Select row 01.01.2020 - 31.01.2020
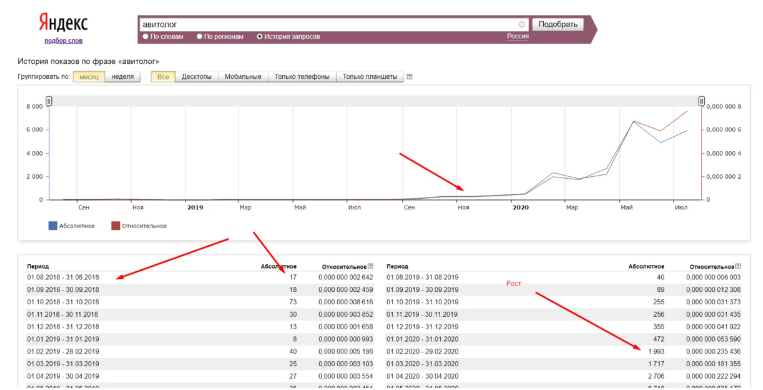Image resolution: width=763 pixels, height=390 pixels. (x=563, y=339)
